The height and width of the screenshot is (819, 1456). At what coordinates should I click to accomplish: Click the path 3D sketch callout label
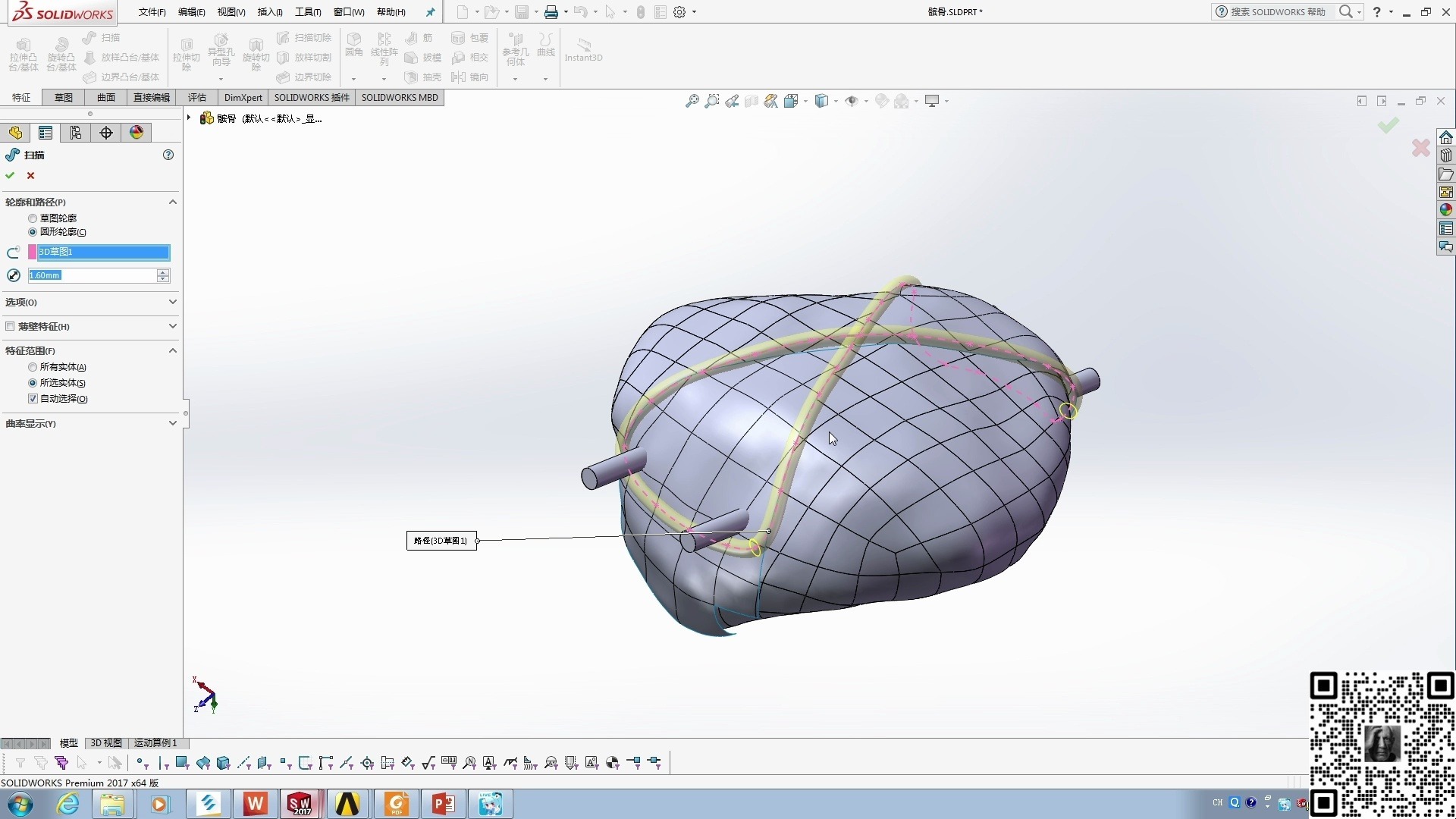click(x=441, y=541)
